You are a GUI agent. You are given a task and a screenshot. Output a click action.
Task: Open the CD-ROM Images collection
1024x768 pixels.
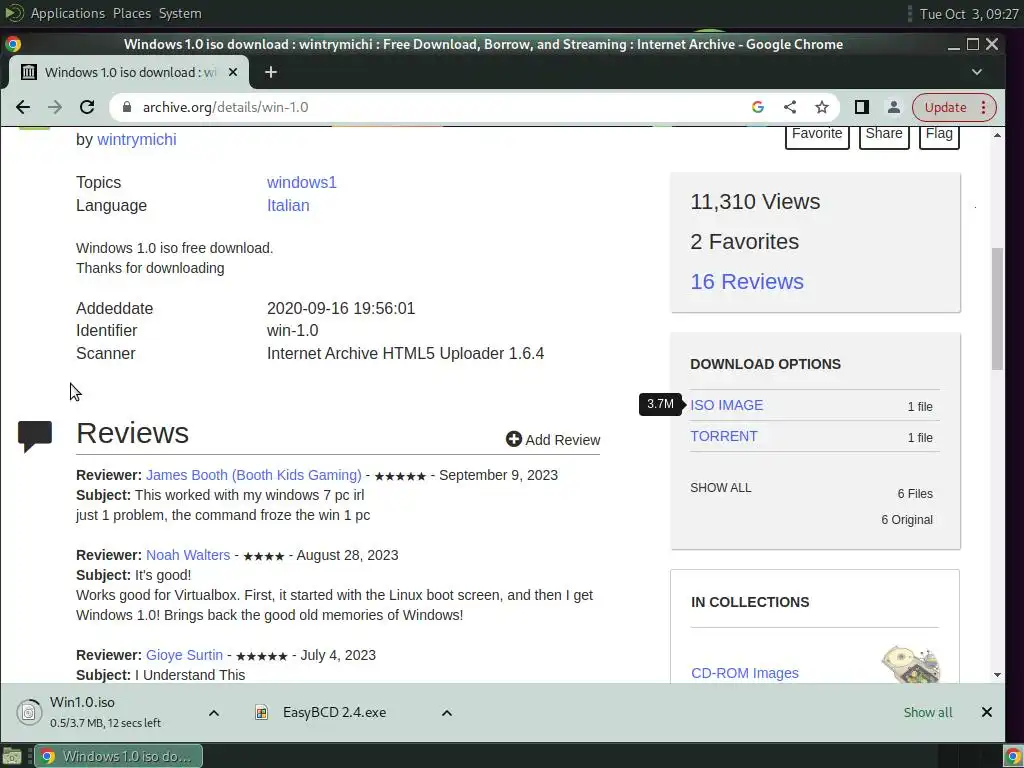pos(744,673)
